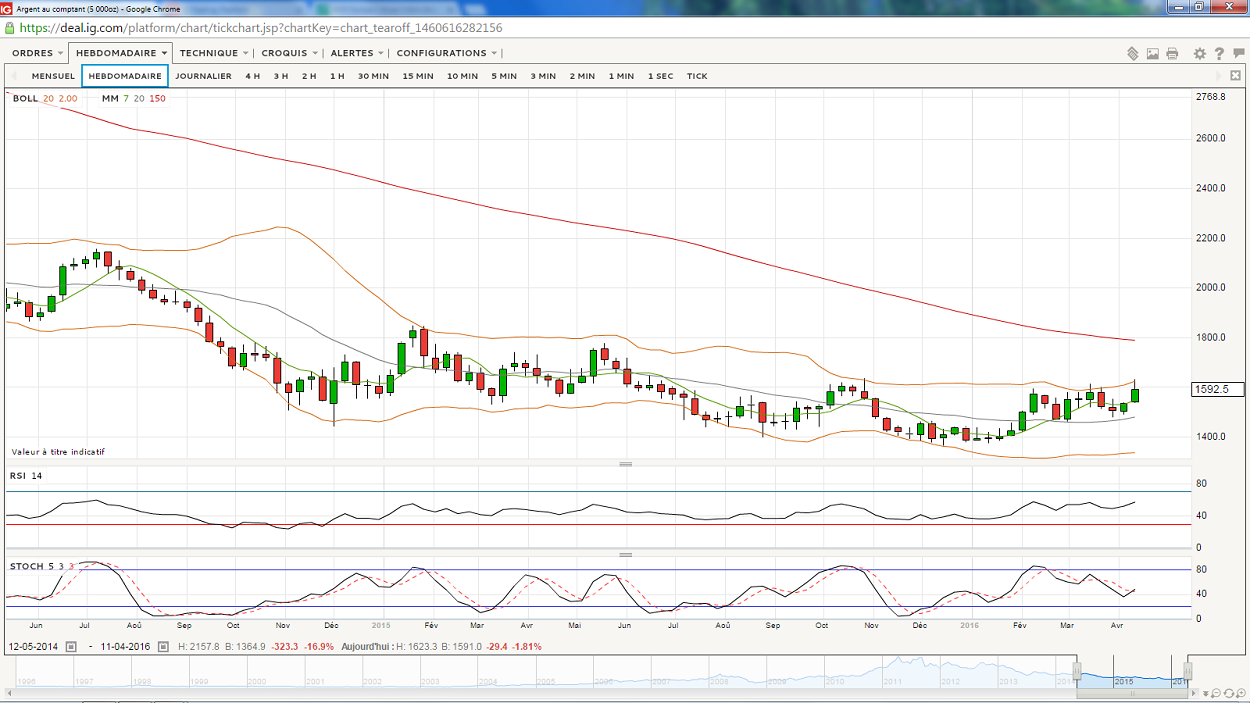Expand the ORDRES dropdown menu
Viewport: 1250px width, 703px height.
point(37,53)
